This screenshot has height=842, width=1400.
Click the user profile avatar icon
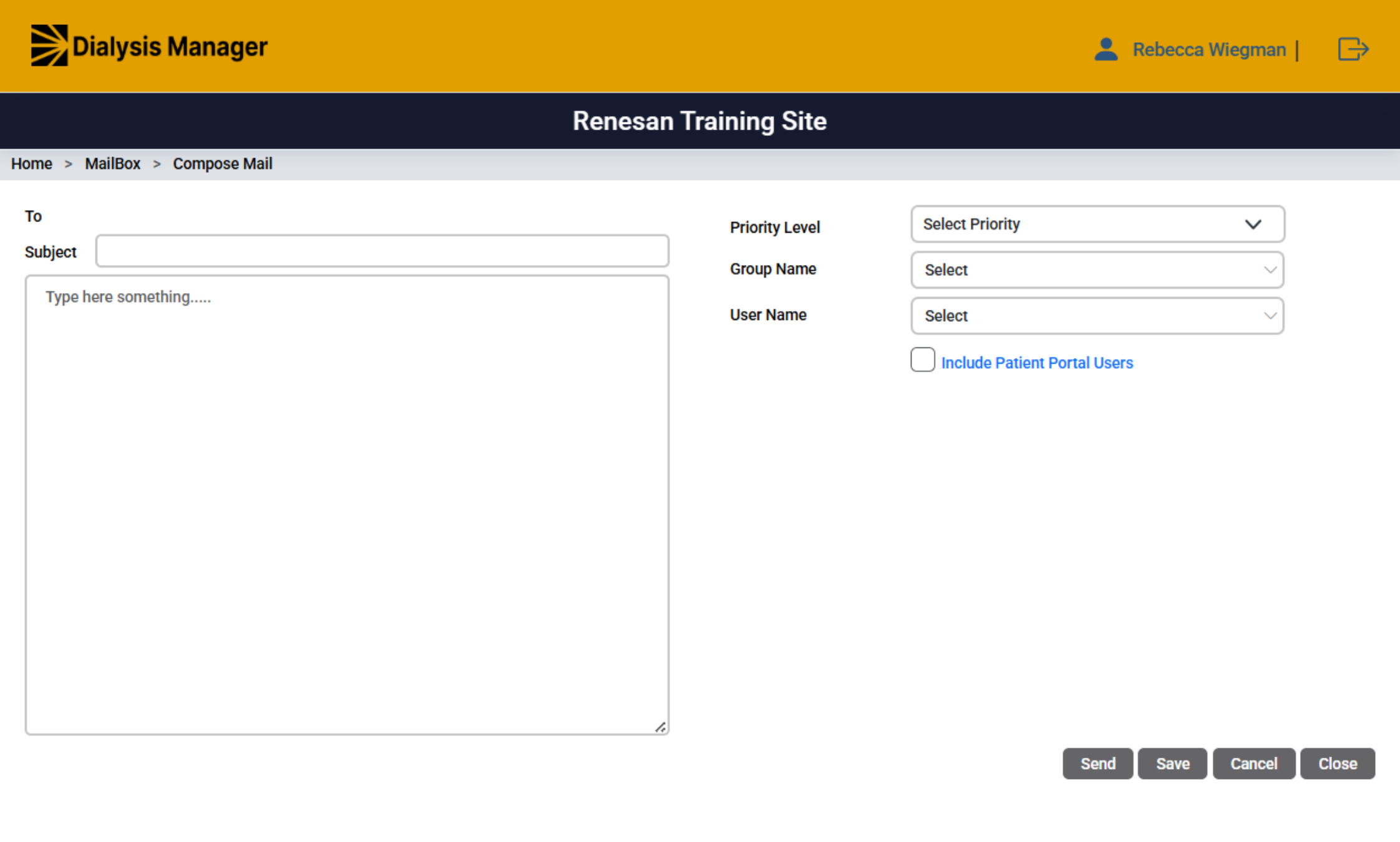(x=1106, y=49)
